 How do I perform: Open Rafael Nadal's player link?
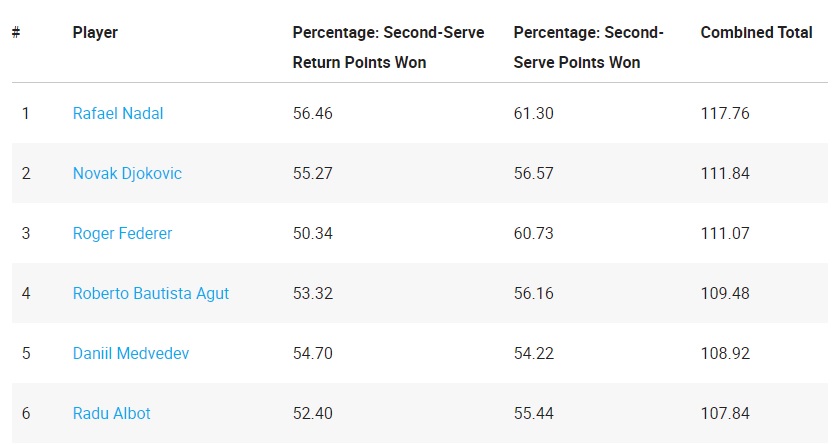(118, 113)
